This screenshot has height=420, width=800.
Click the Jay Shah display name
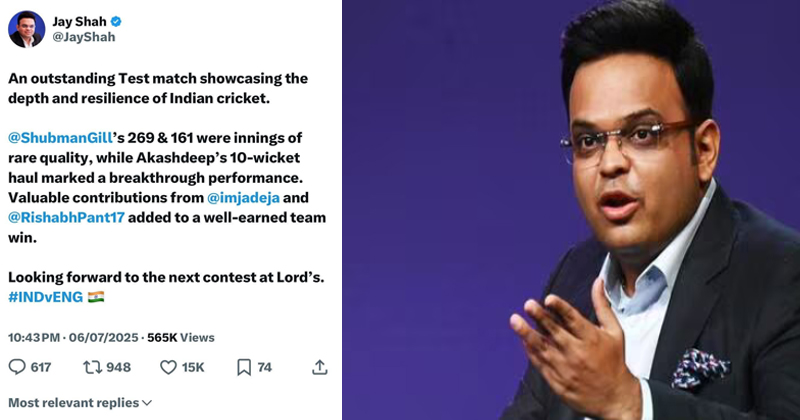click(x=80, y=21)
